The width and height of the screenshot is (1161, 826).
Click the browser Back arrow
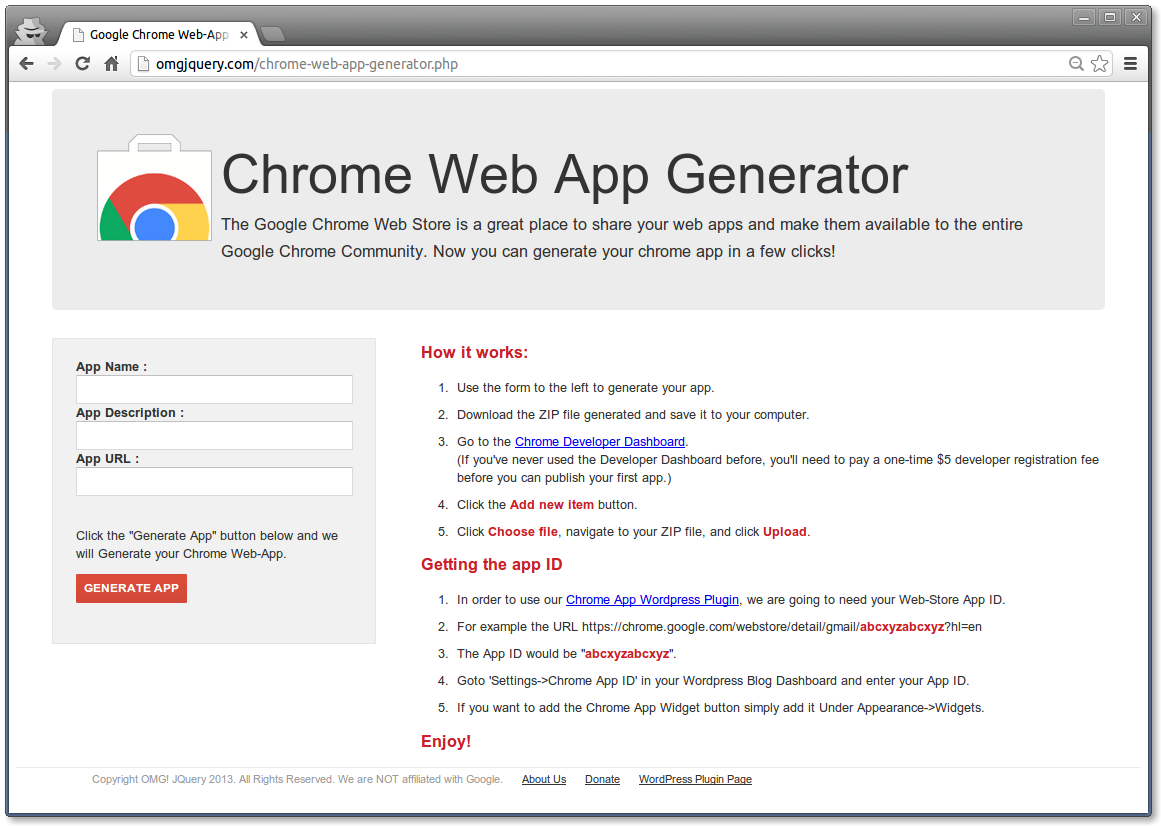pyautogui.click(x=27, y=64)
